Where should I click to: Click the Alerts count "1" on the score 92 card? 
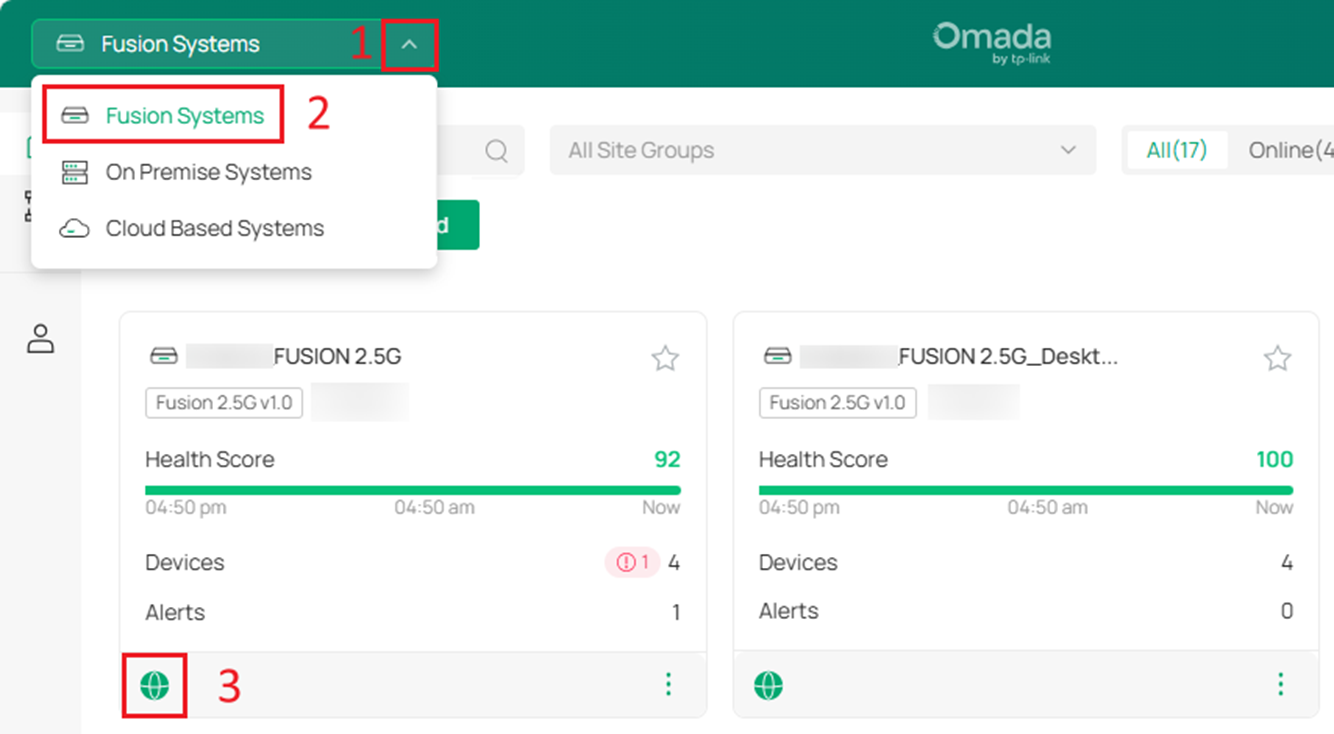point(676,612)
